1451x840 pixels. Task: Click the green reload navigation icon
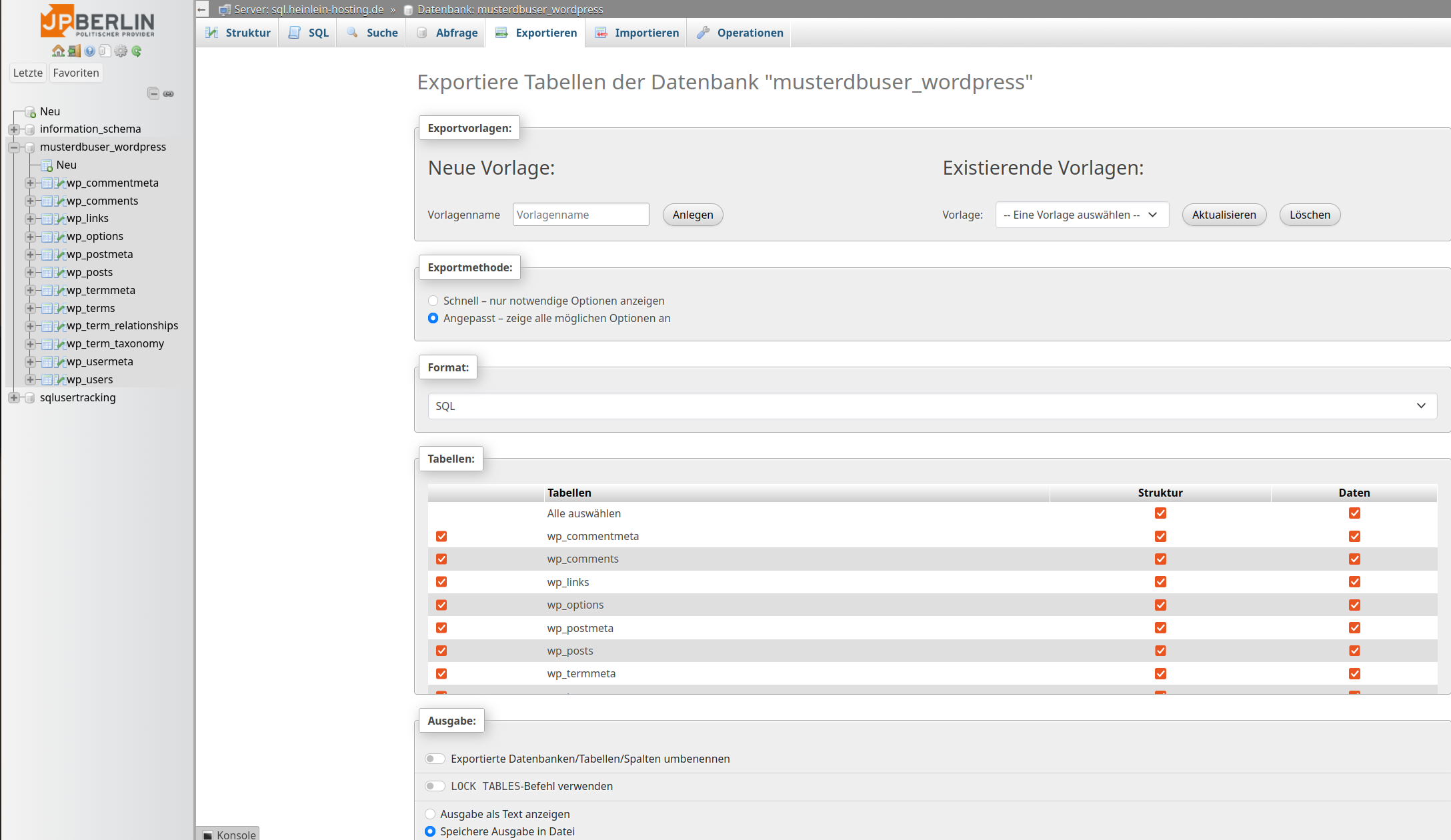(x=137, y=51)
